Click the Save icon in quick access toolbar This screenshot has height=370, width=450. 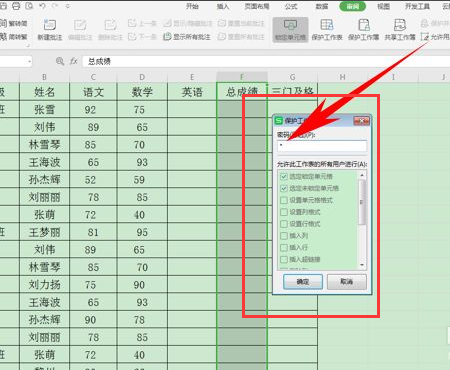click(3, 6)
